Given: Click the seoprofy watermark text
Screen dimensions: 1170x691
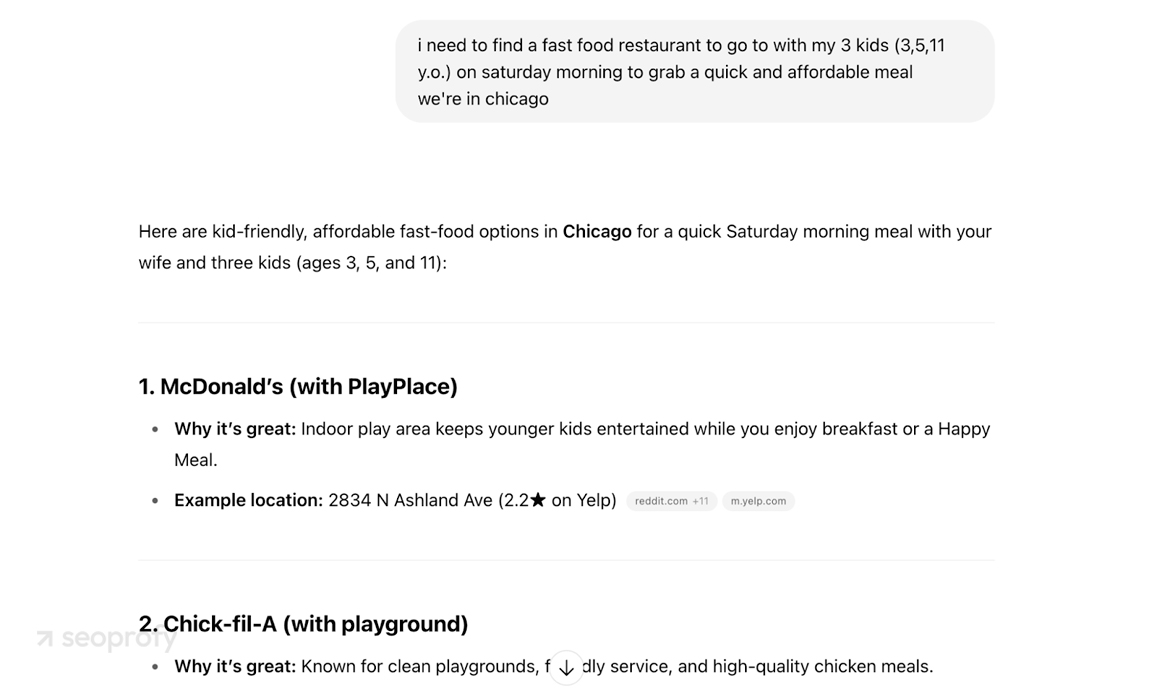Looking at the screenshot, I should point(119,639).
